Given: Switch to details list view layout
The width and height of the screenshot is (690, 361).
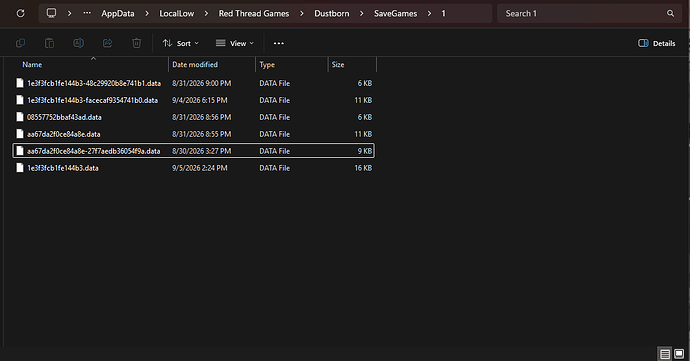Looking at the screenshot, I should [x=665, y=354].
